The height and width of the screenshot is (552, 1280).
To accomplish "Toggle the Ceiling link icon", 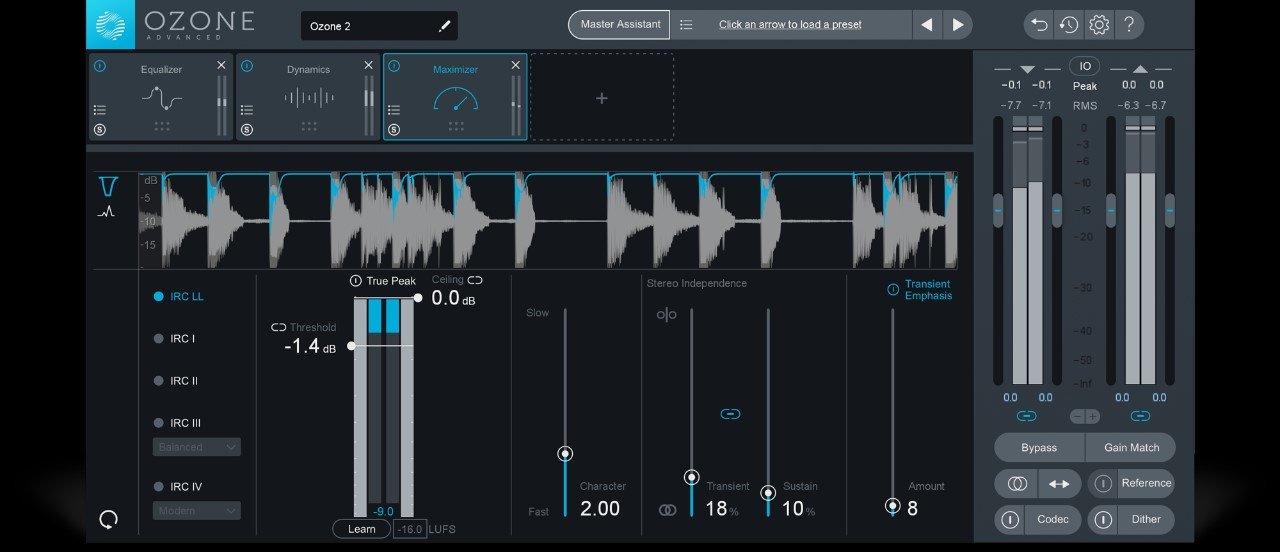I will [475, 280].
